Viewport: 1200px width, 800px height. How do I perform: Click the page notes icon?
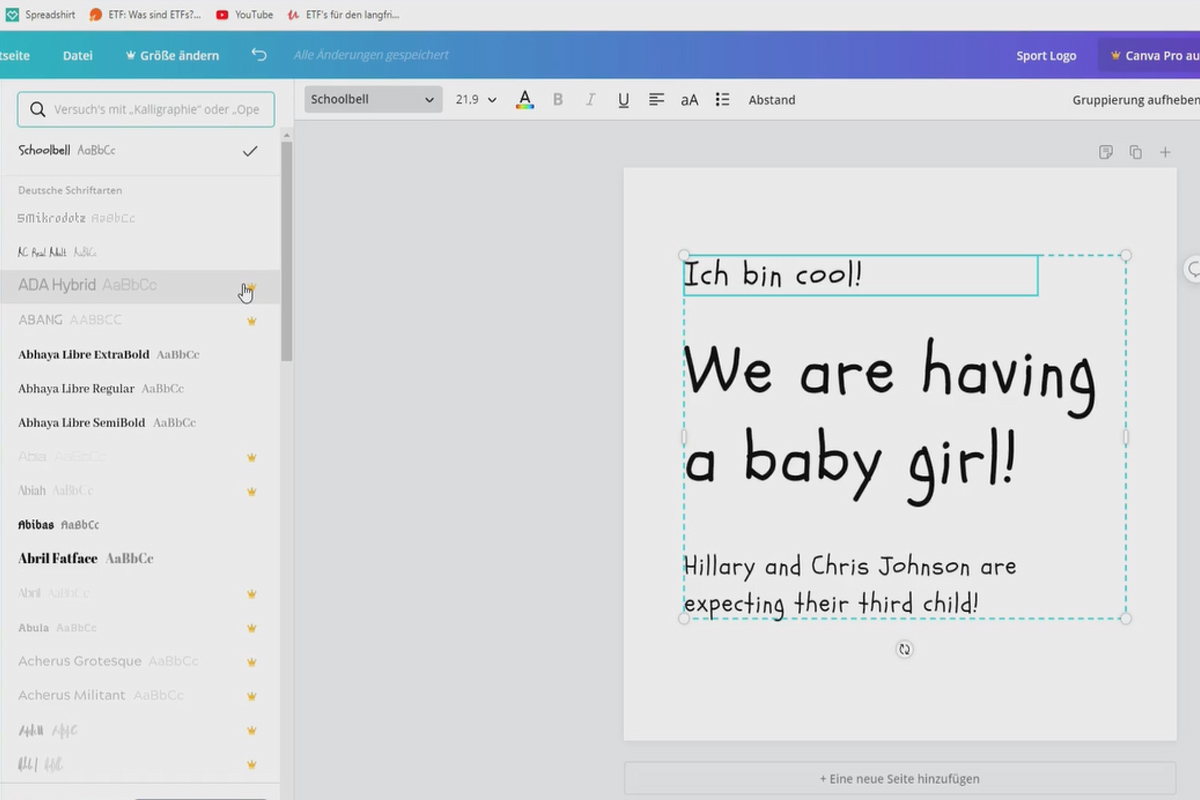[x=1106, y=152]
